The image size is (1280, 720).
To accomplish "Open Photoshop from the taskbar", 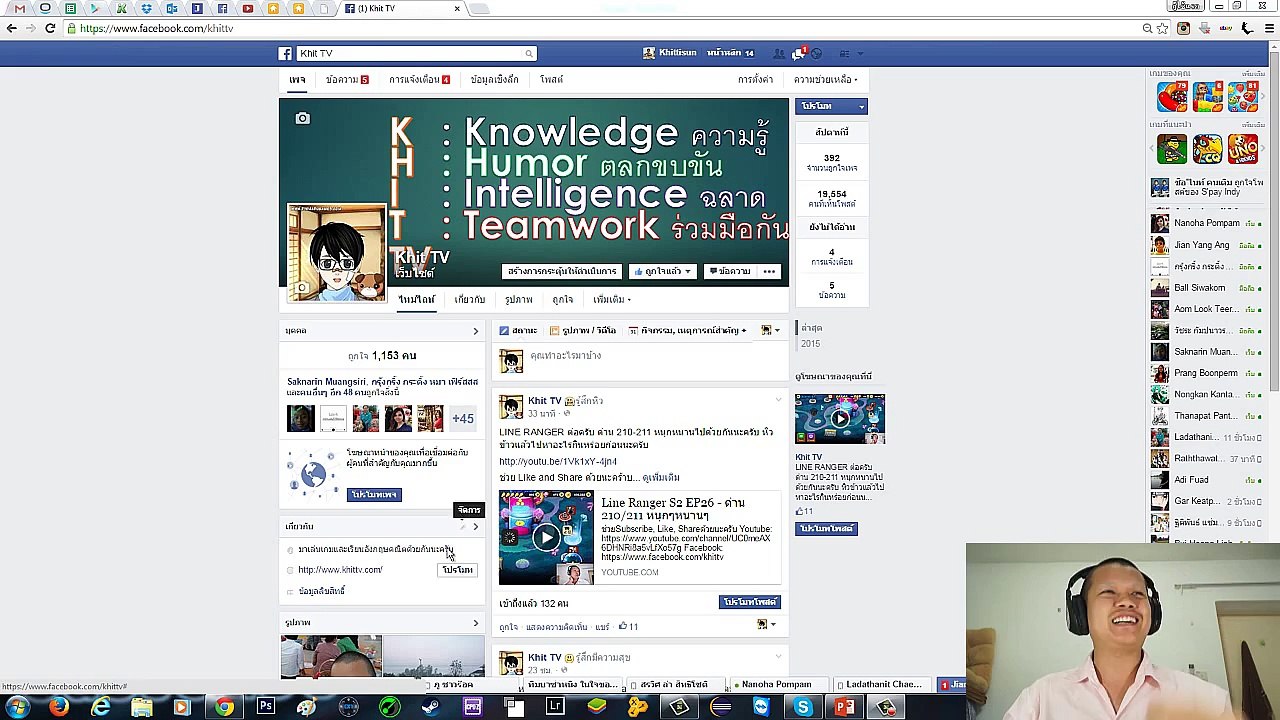I will coord(265,708).
